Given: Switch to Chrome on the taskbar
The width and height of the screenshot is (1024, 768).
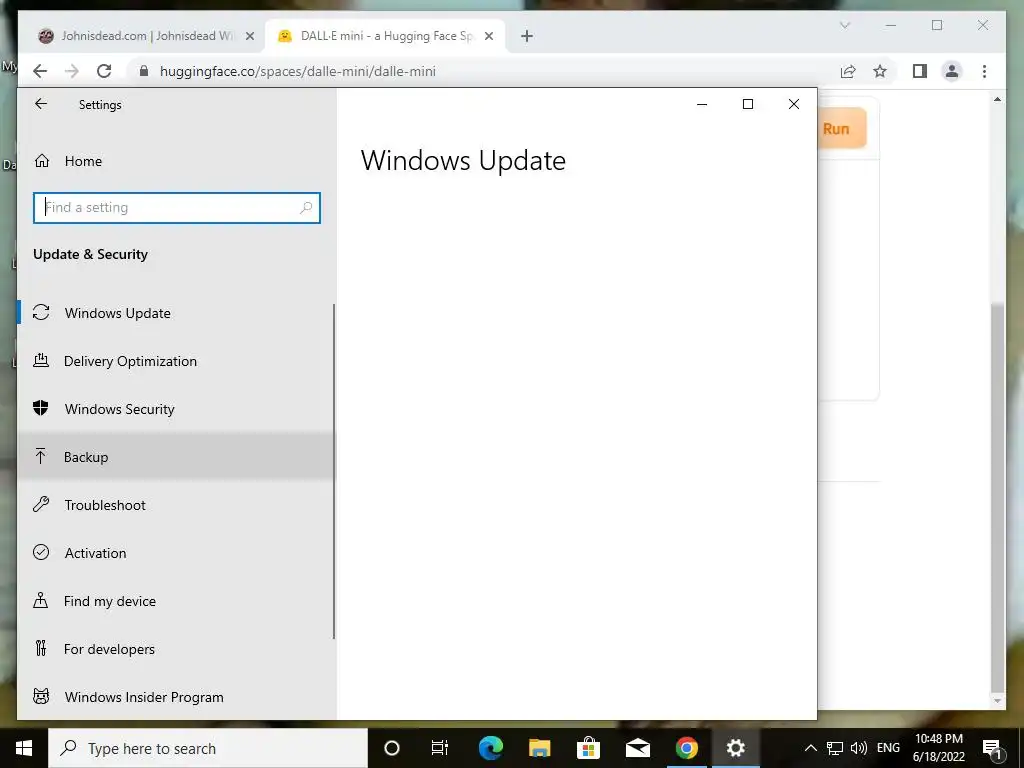Looking at the screenshot, I should click(x=686, y=748).
